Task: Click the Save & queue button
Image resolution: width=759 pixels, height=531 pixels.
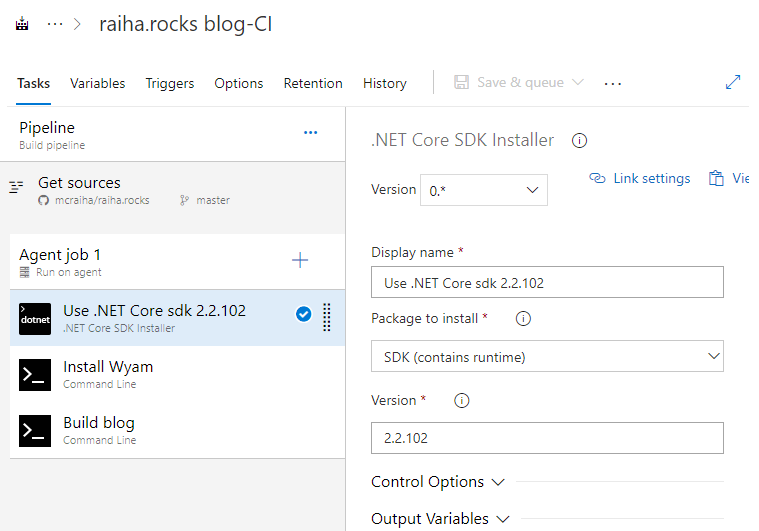Action: pyautogui.click(x=520, y=82)
